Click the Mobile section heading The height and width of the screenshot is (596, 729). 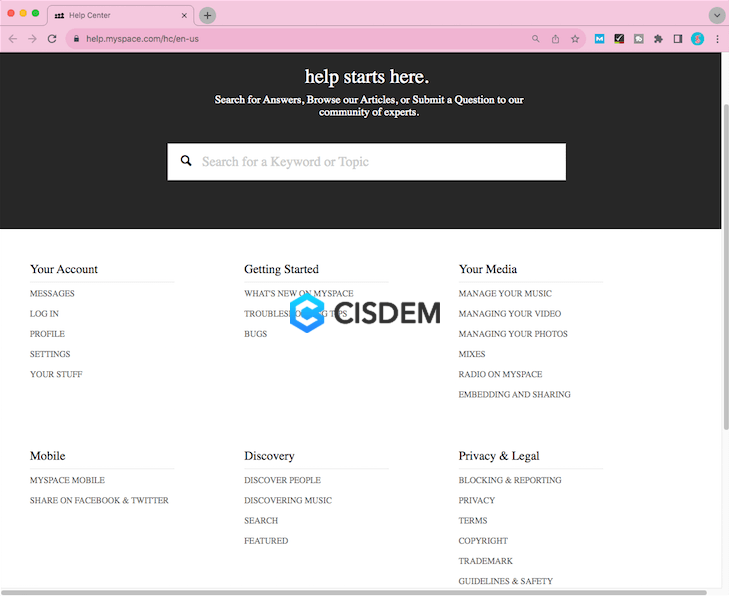47,456
